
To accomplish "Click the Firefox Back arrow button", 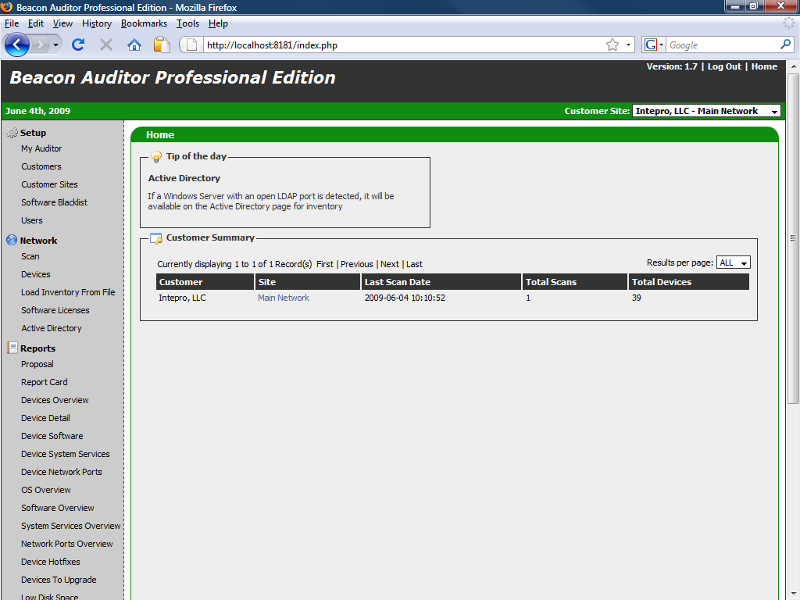I will (16, 45).
